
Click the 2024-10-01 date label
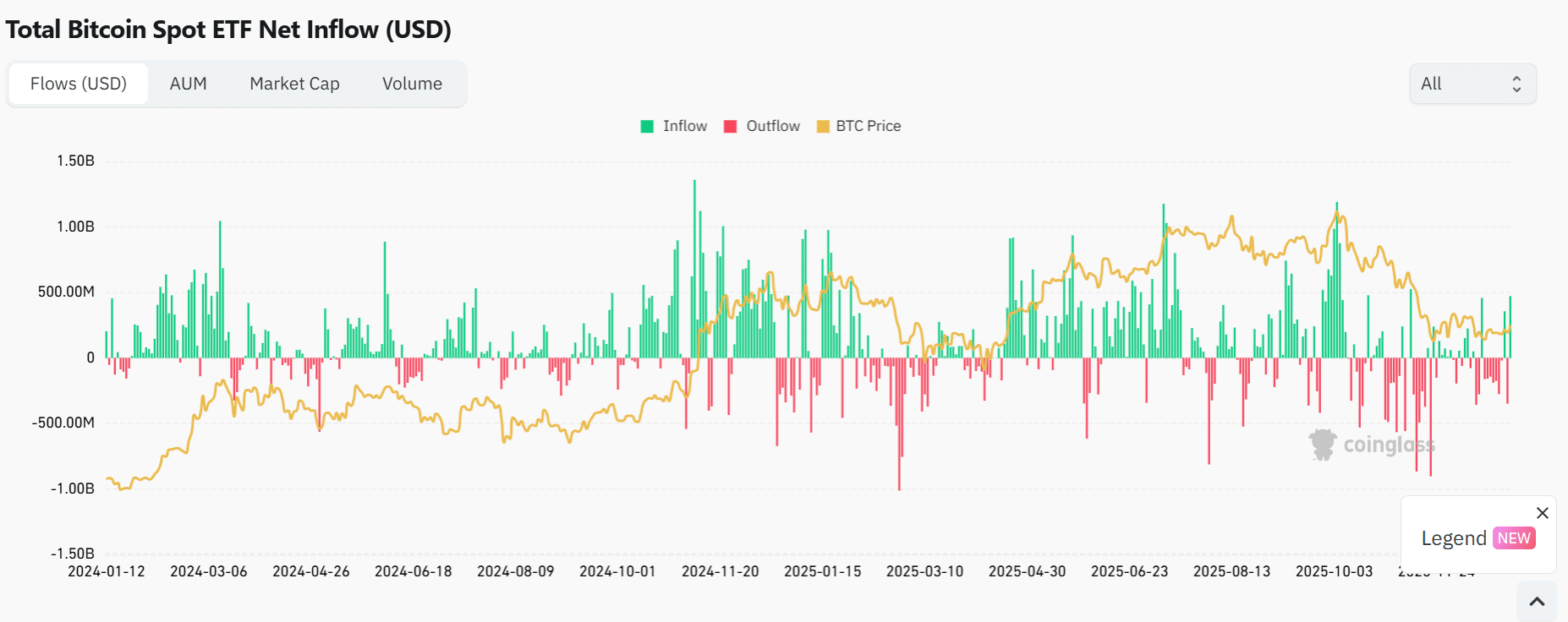(617, 571)
